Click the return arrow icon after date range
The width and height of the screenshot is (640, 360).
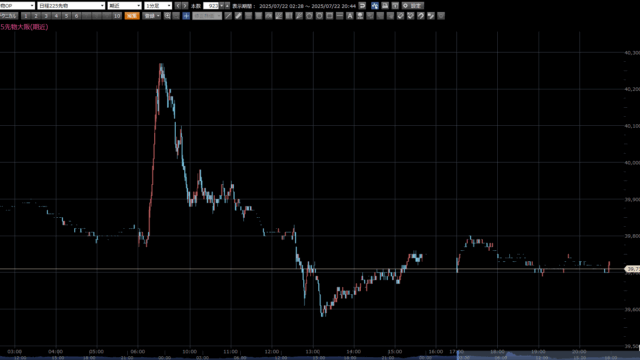click(x=362, y=6)
